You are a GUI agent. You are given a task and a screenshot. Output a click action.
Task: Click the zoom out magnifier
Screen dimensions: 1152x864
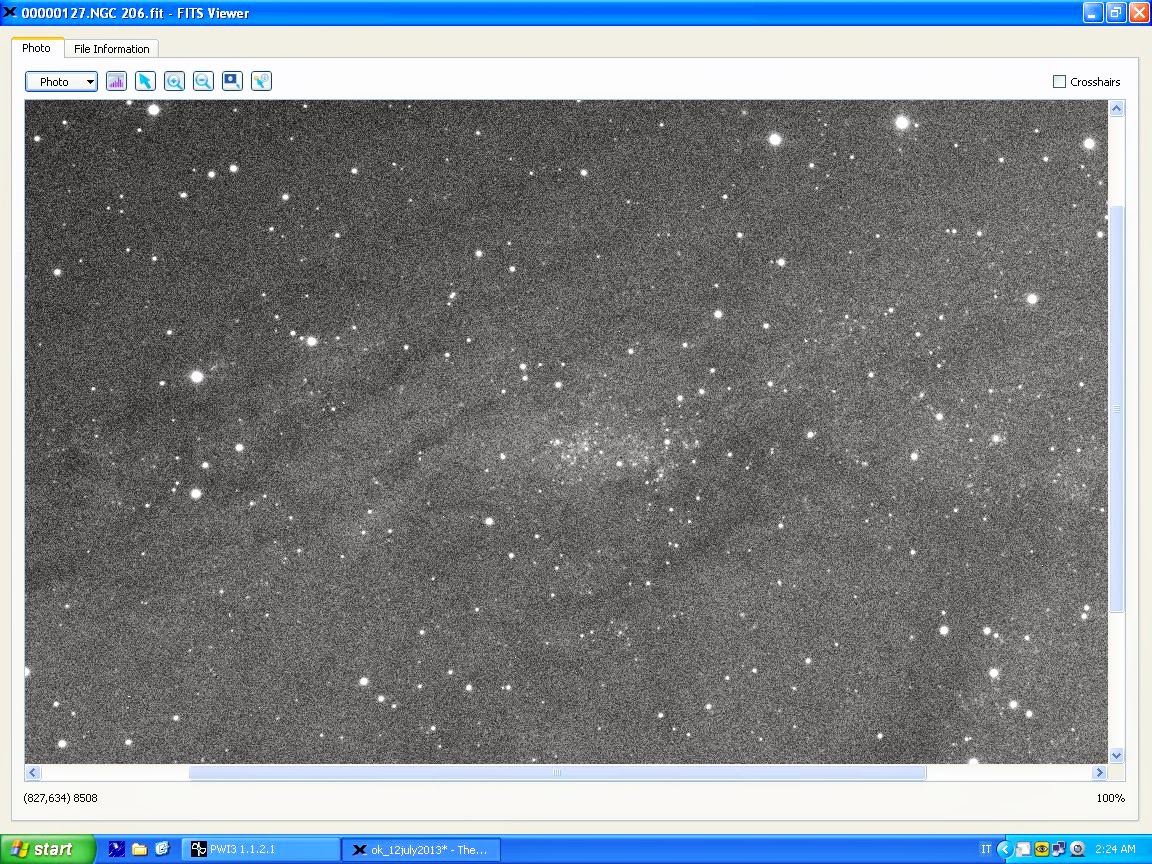click(x=203, y=81)
